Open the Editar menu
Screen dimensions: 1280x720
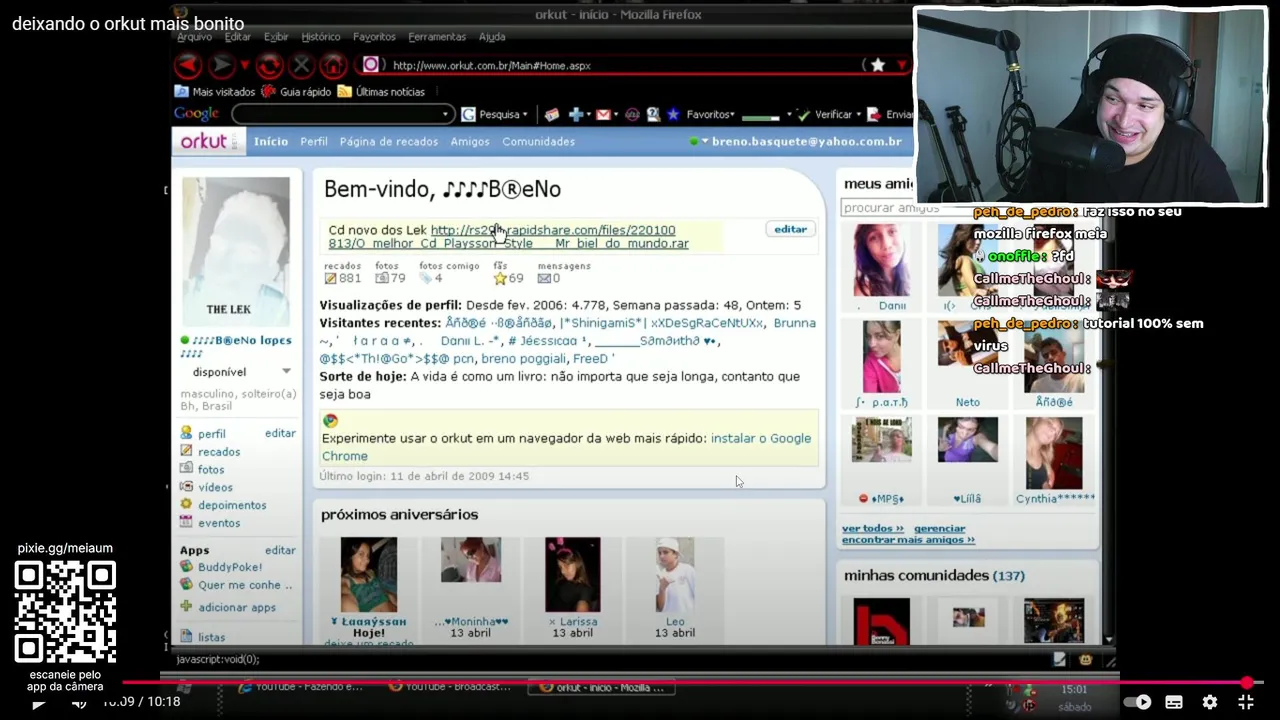pos(238,36)
